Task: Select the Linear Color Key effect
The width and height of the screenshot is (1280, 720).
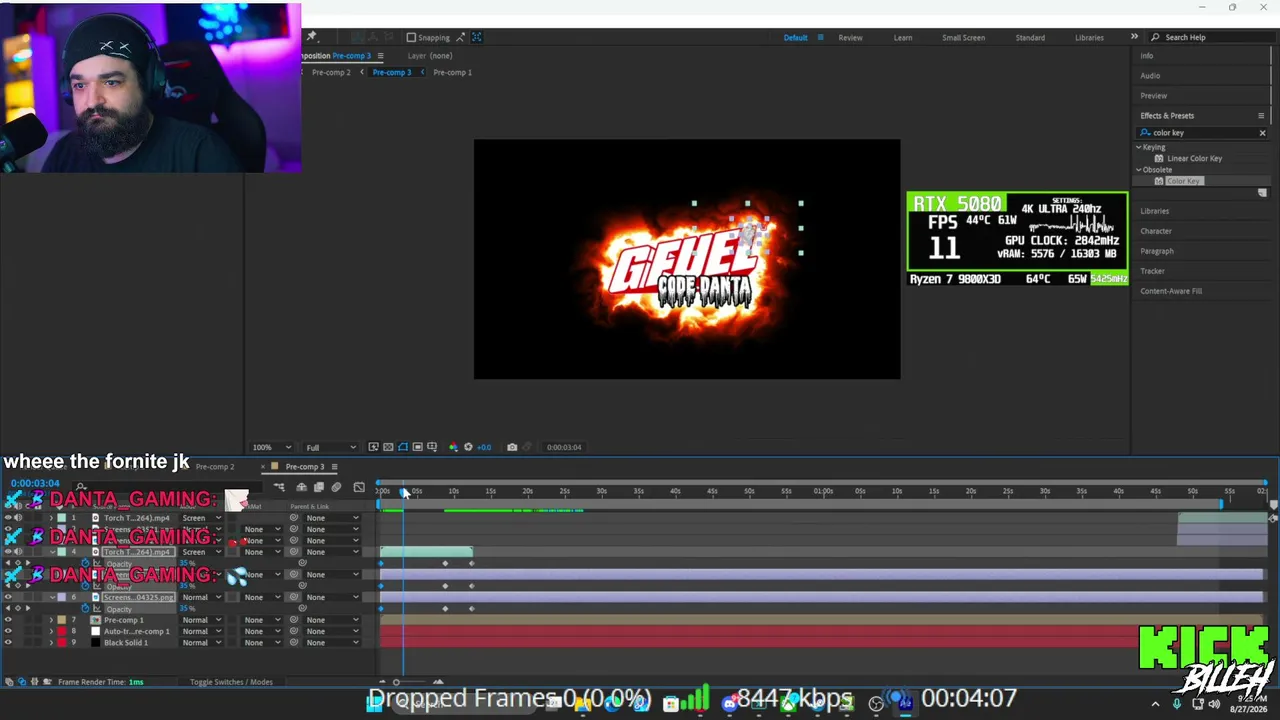Action: pos(1194,158)
